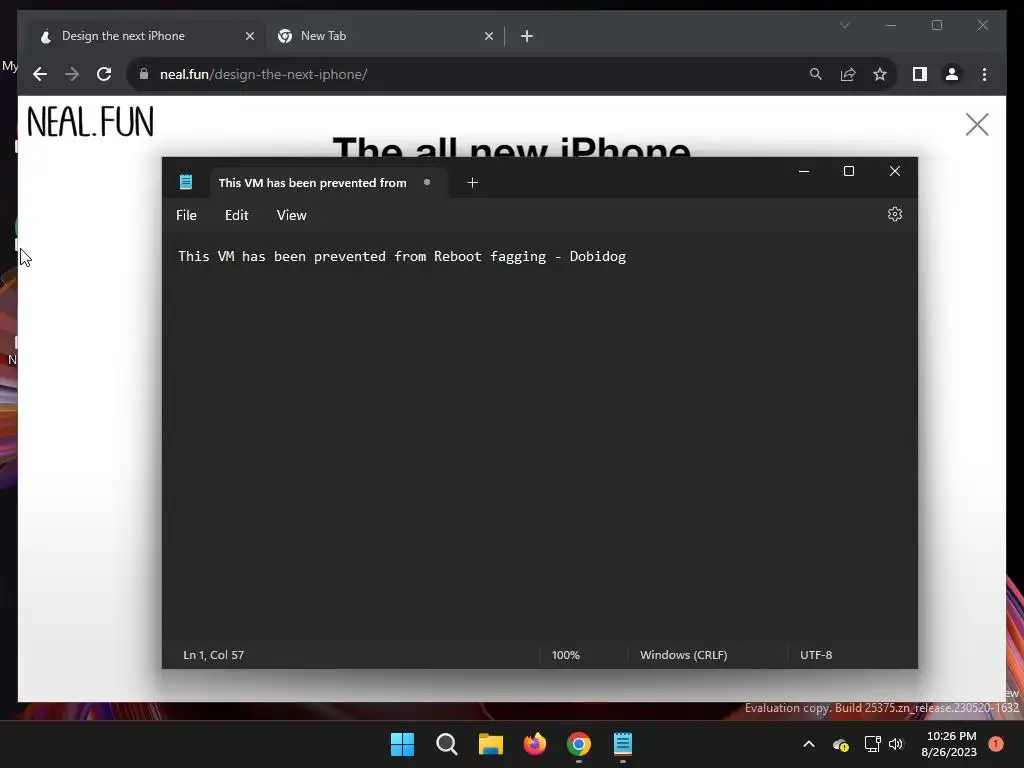Open Notepad File menu
Screen dimensions: 1024x768
coord(186,216)
